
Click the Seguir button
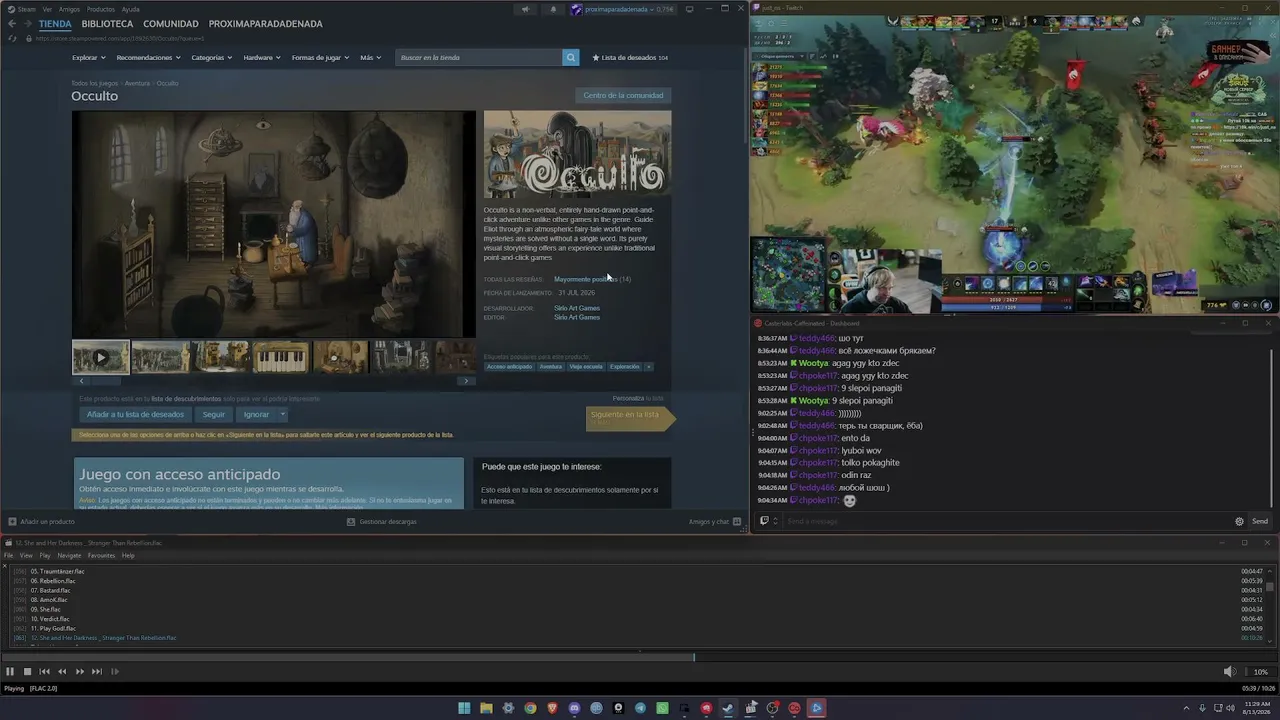[x=214, y=414]
